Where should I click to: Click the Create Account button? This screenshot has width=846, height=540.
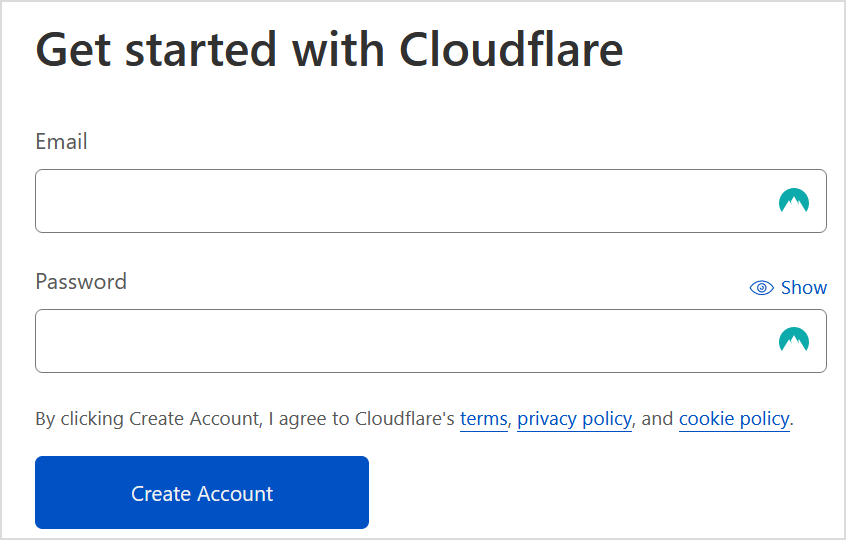(202, 493)
